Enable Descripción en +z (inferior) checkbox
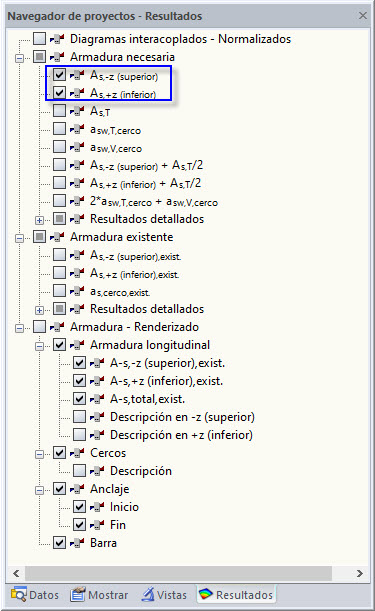Screen dimensions: 375x611 pyautogui.click(x=80, y=434)
